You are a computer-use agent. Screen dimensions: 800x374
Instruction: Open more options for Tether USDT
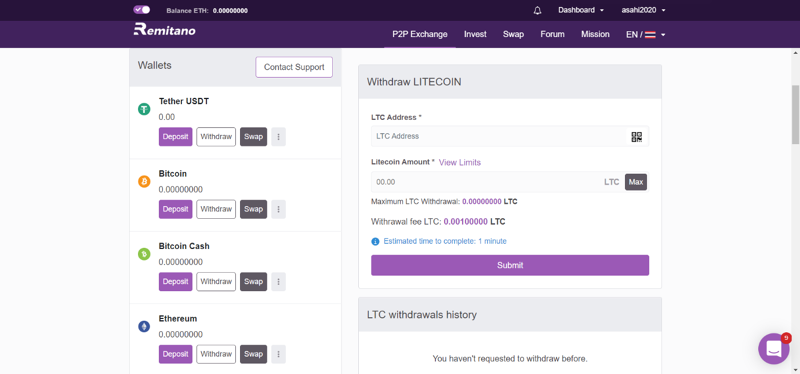pyautogui.click(x=279, y=137)
